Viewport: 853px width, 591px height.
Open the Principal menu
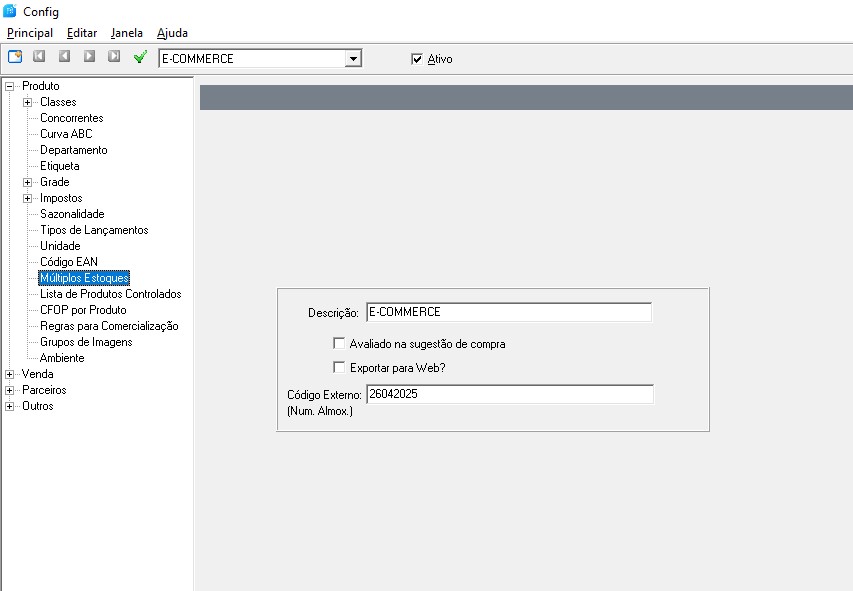click(30, 33)
